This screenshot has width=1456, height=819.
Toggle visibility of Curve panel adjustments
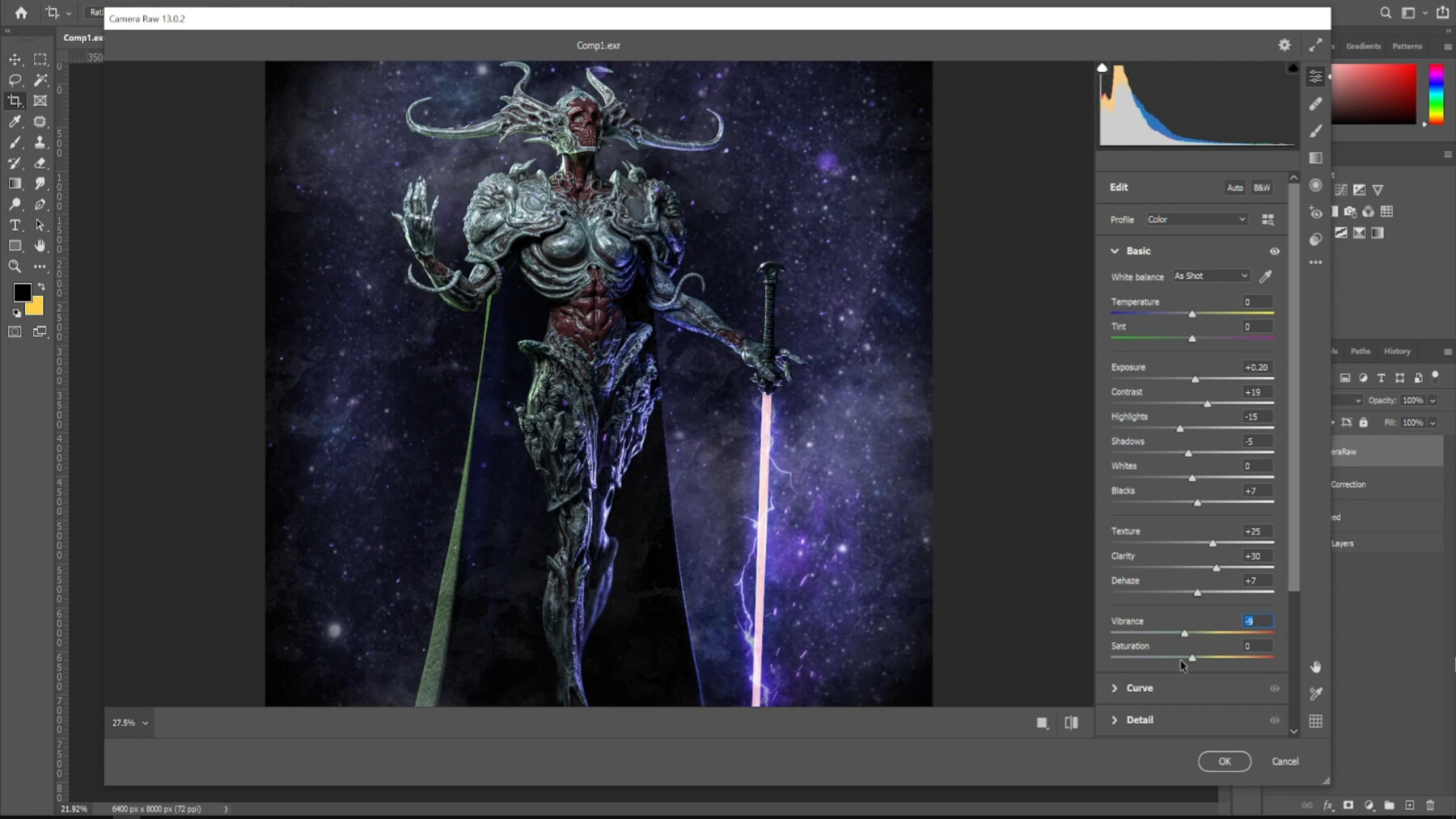pyautogui.click(x=1274, y=688)
